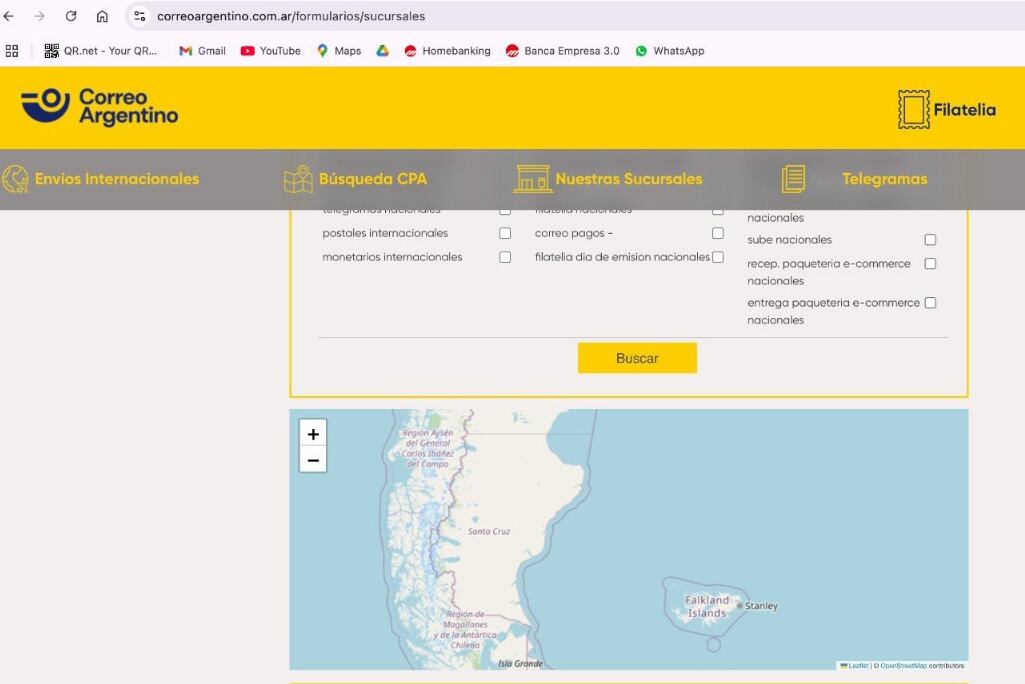Check the correo pagos option
1025x684 pixels.
point(717,232)
